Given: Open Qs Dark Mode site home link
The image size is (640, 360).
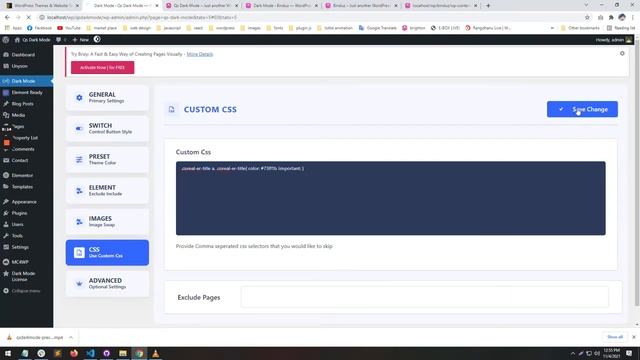Looking at the screenshot, I should 32,40.
